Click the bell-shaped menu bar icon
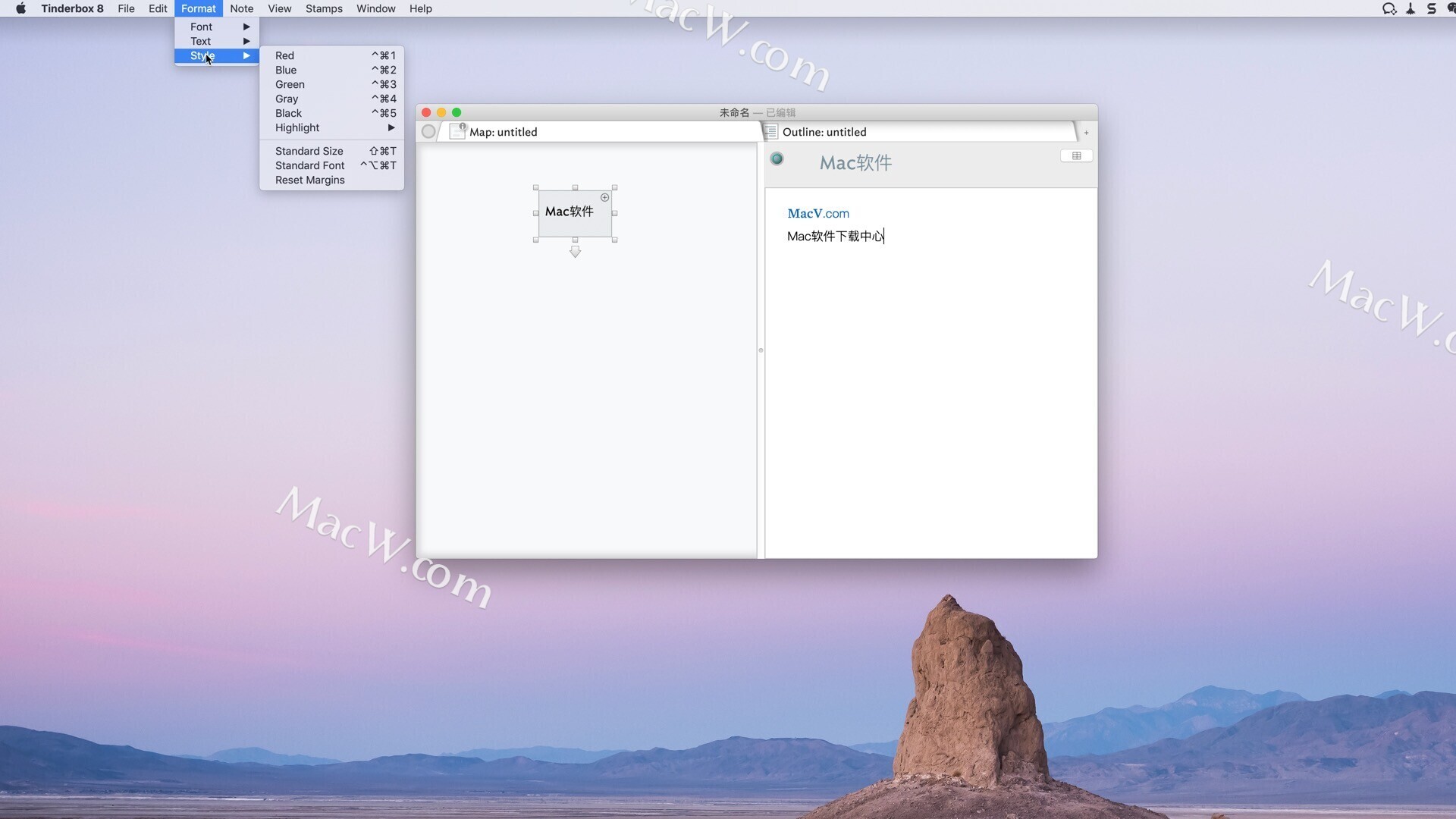 [x=1410, y=8]
